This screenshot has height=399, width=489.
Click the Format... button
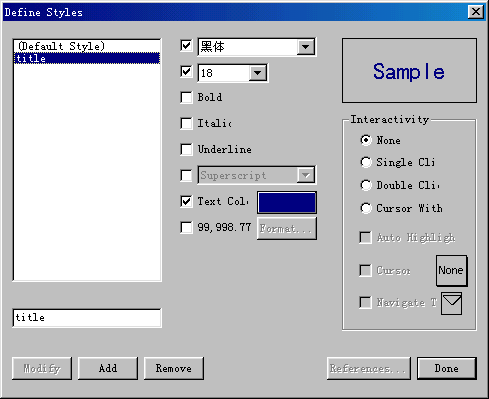[287, 228]
